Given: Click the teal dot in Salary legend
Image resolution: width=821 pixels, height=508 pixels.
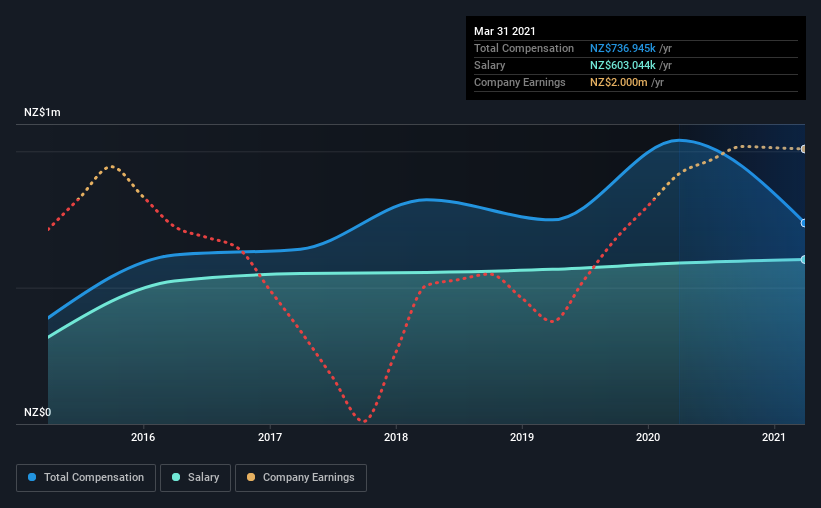Looking at the screenshot, I should (x=176, y=477).
